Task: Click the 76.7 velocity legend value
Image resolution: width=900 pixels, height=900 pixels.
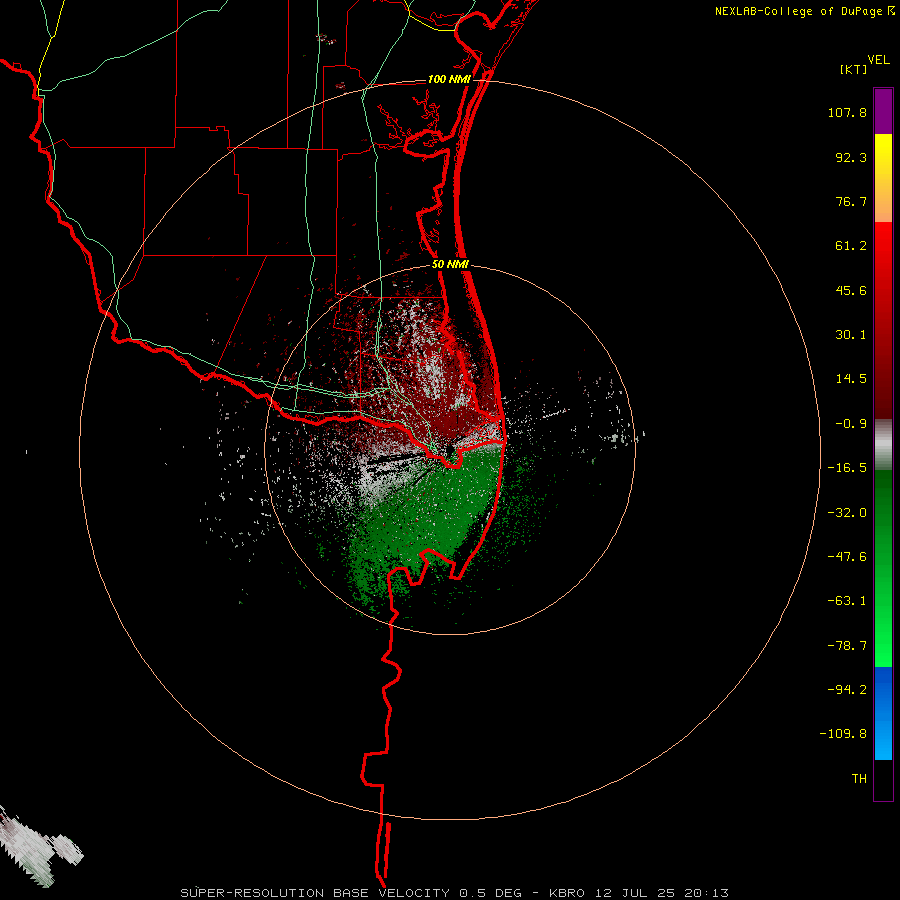Action: click(x=851, y=201)
